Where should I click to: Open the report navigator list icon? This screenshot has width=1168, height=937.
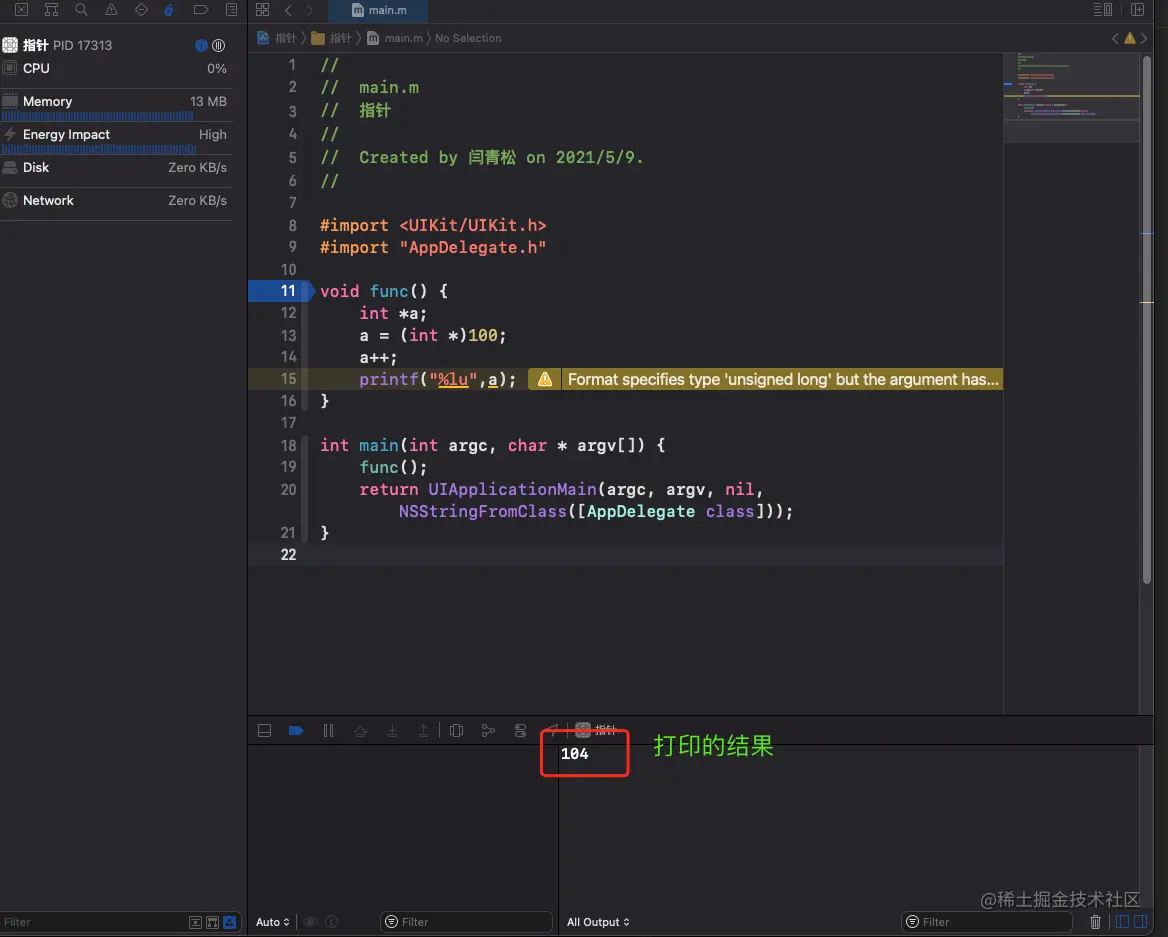231,10
